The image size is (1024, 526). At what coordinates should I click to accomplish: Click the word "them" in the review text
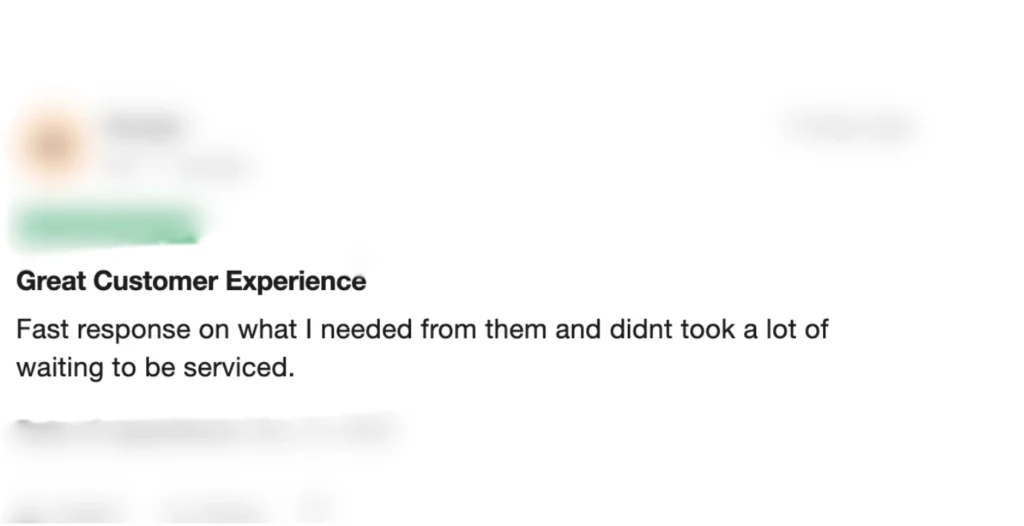point(516,329)
